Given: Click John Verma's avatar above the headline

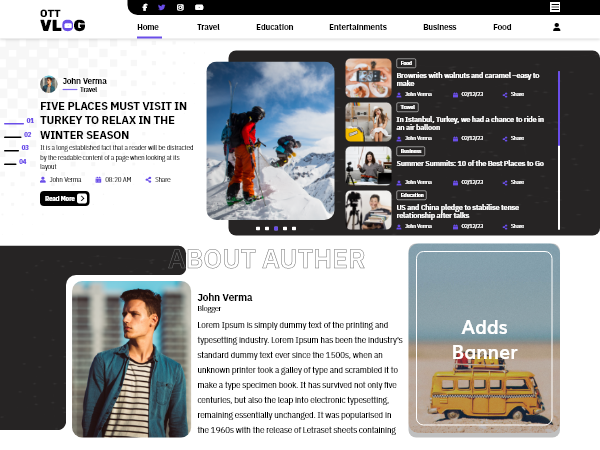Looking at the screenshot, I should (x=49, y=84).
